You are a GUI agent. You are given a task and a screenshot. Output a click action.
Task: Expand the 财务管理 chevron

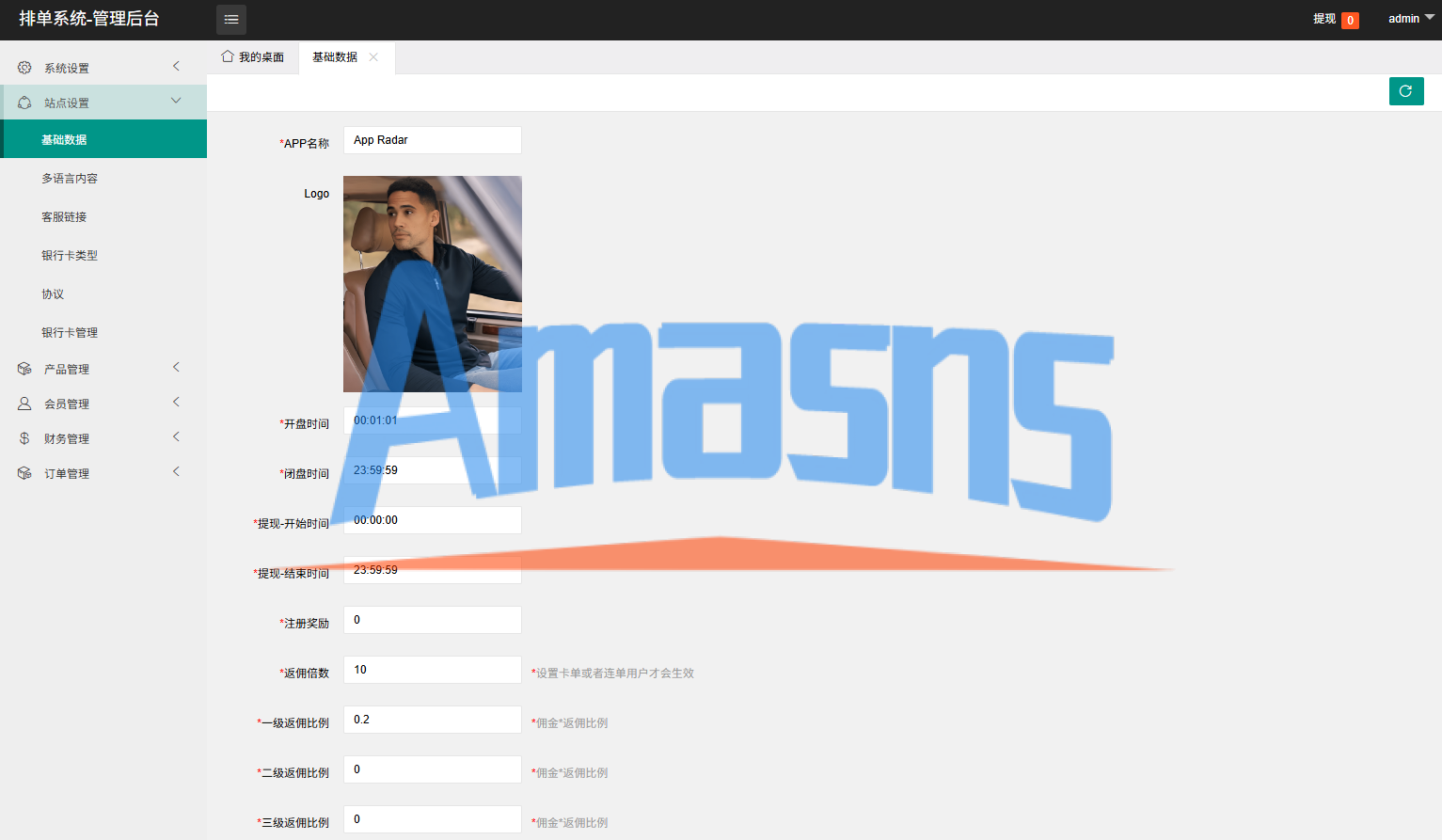click(x=176, y=436)
